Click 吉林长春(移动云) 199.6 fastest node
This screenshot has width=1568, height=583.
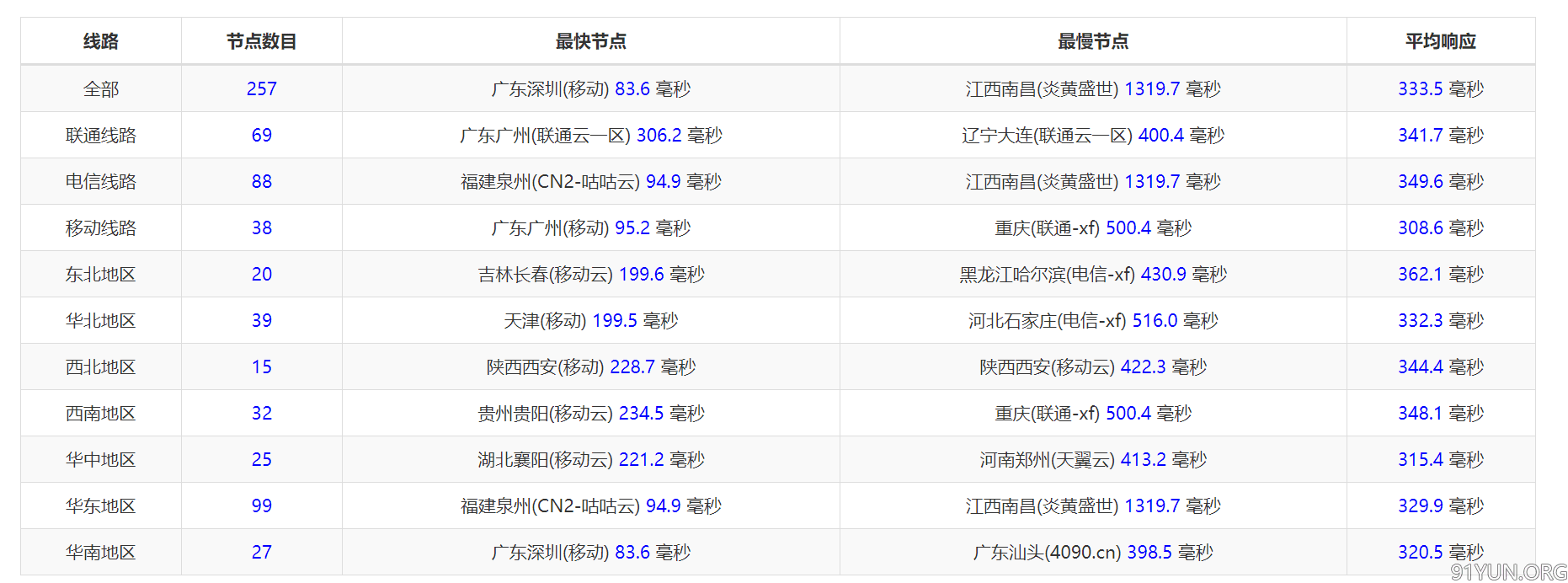[591, 274]
